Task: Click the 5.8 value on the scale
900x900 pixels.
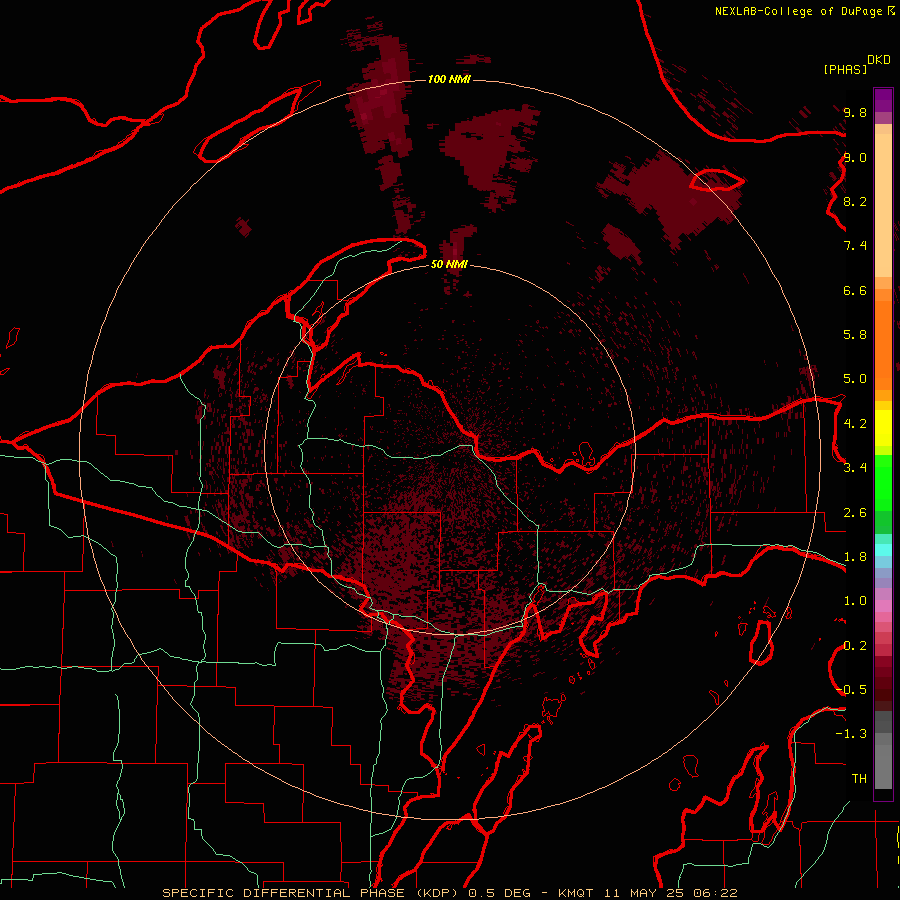Action: pyautogui.click(x=855, y=334)
